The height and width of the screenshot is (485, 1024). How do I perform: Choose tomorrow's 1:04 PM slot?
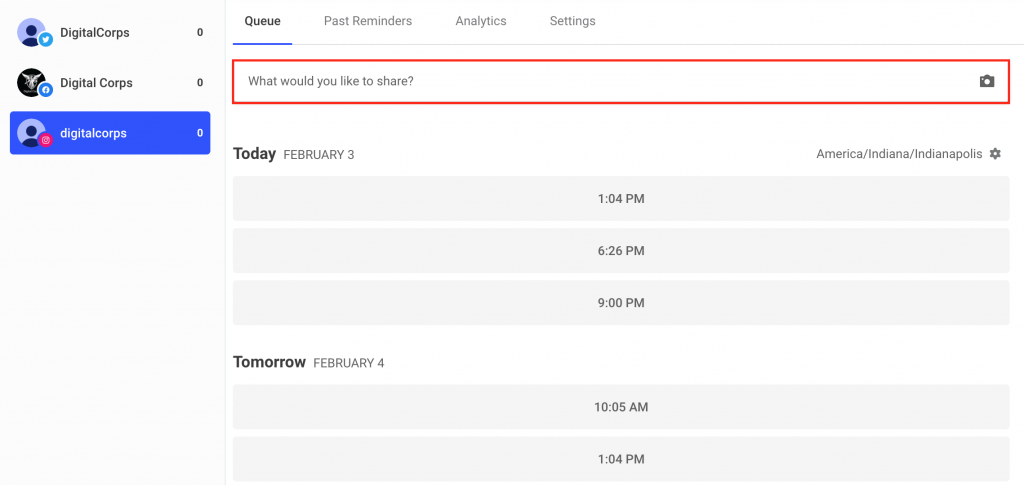pyautogui.click(x=621, y=459)
